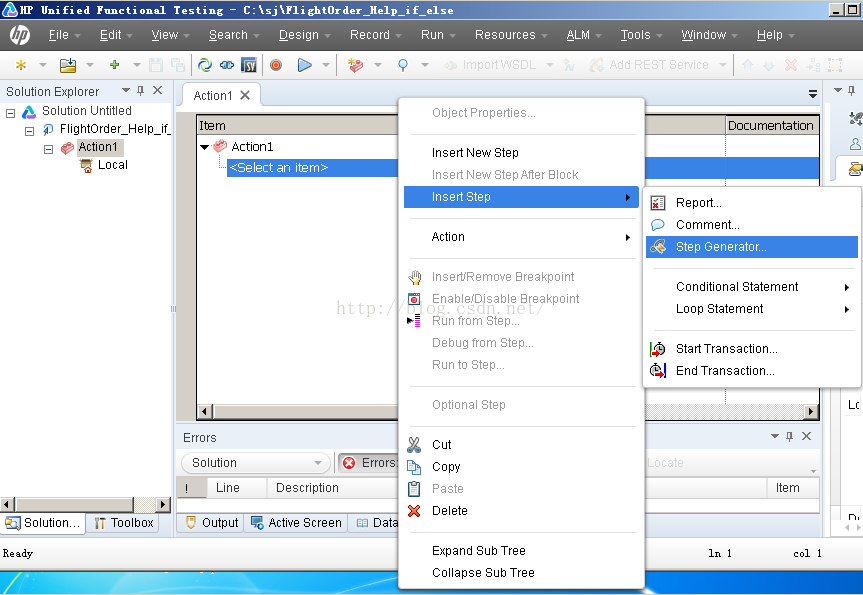Open Solution Explorer panel options arrow

coord(125,90)
